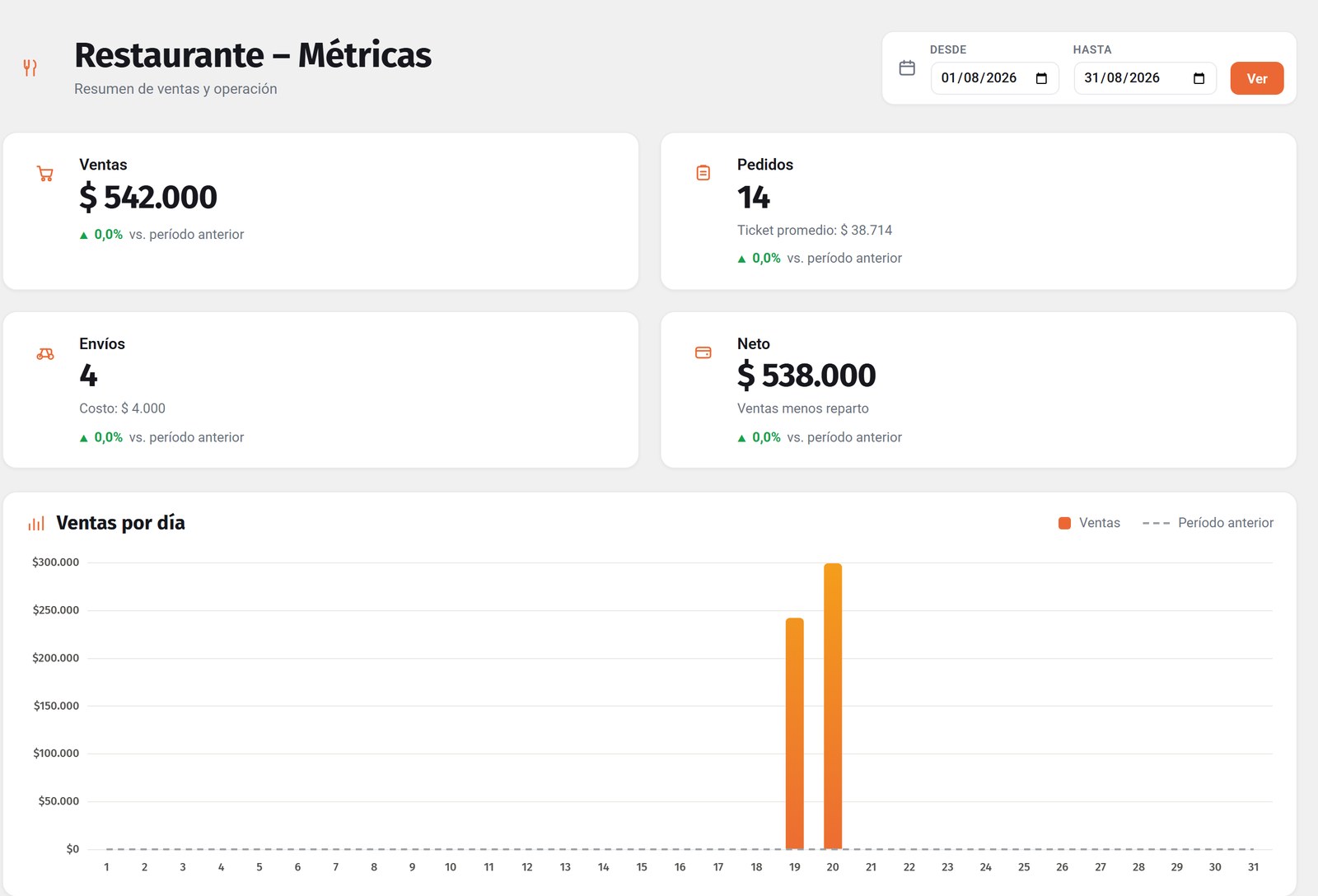Click the 0,0% change in Ventas card

(108, 235)
